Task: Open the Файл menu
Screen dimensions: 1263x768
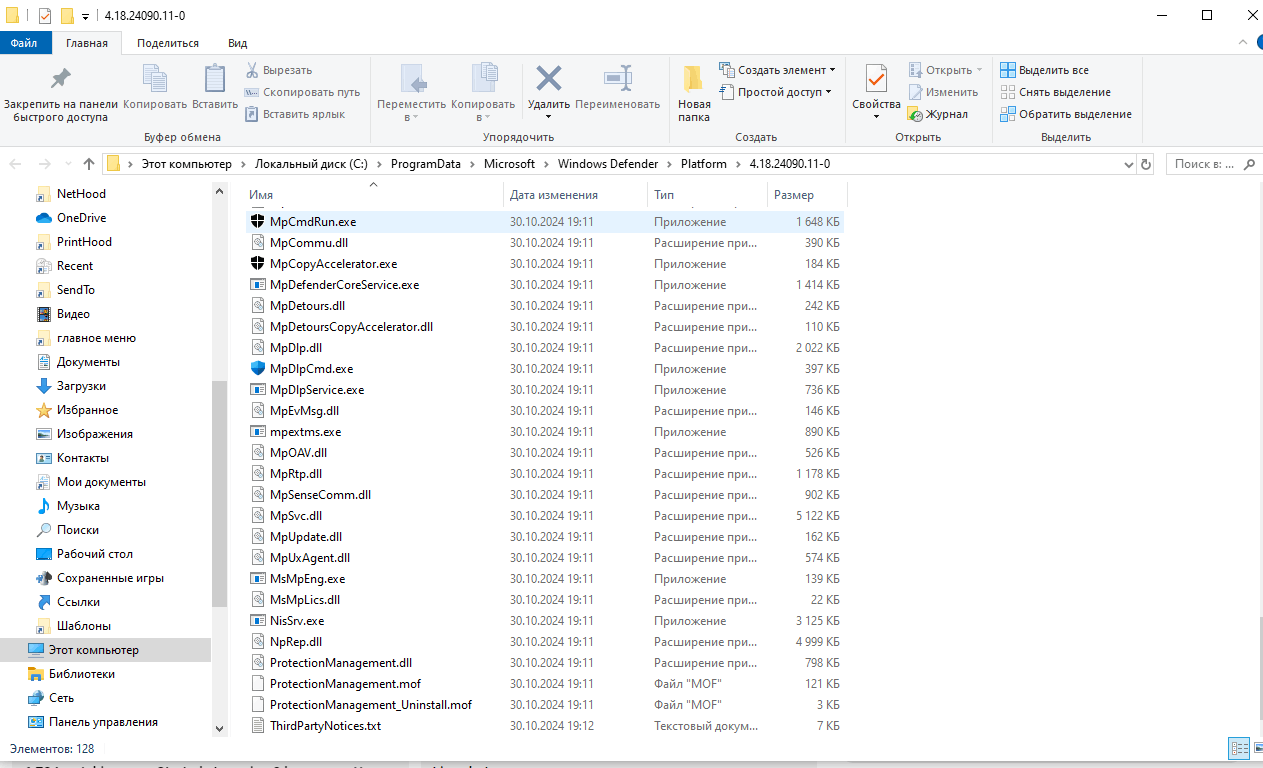Action: tap(25, 42)
